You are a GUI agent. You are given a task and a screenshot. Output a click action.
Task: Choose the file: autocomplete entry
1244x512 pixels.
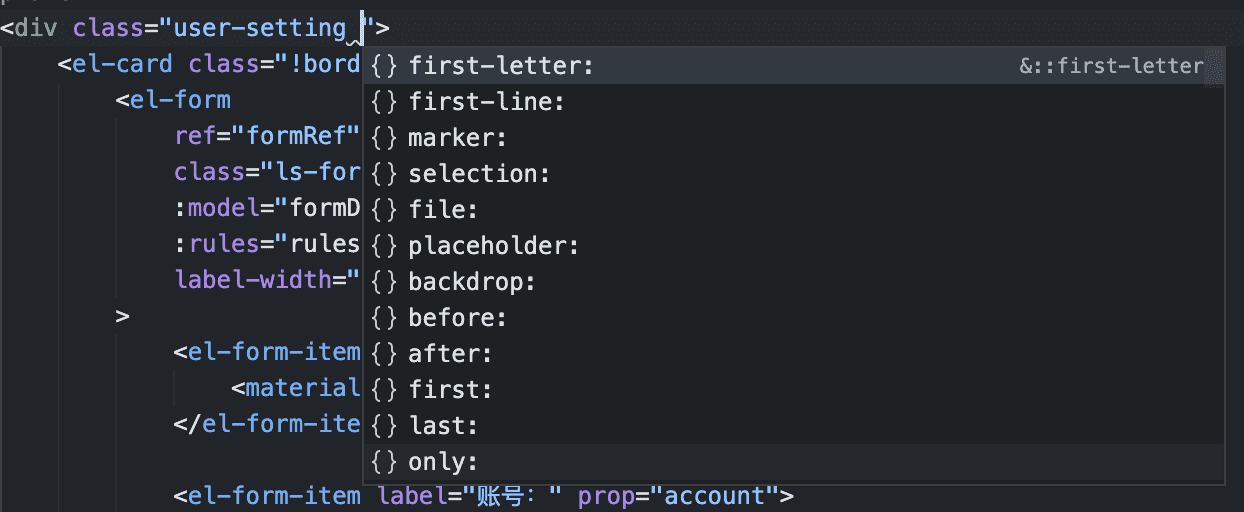[794, 210]
